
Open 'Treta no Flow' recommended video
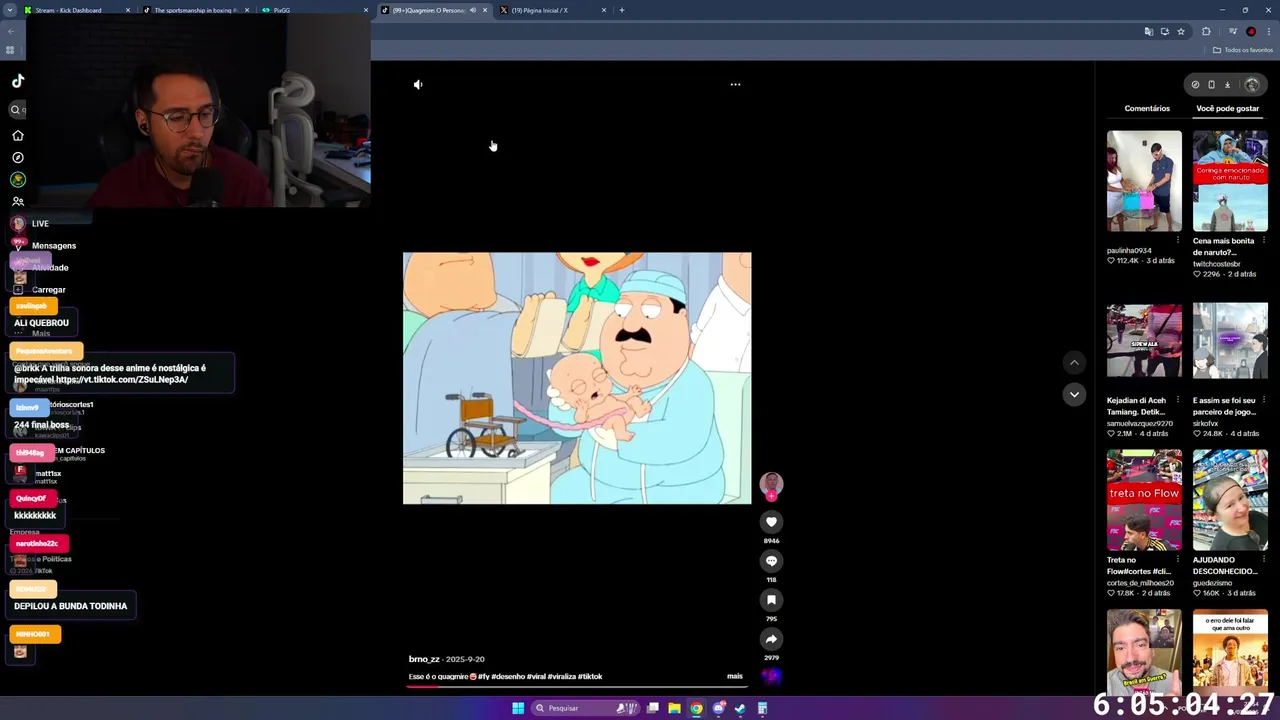click(1144, 500)
